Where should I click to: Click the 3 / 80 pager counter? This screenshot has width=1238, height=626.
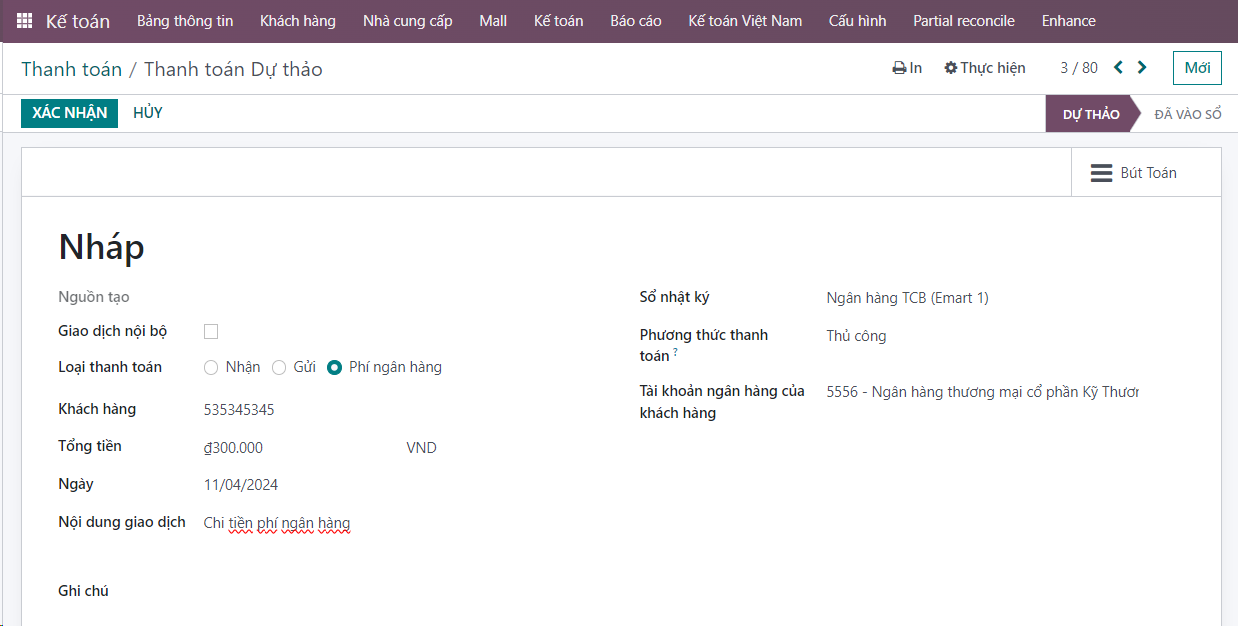(x=1079, y=68)
